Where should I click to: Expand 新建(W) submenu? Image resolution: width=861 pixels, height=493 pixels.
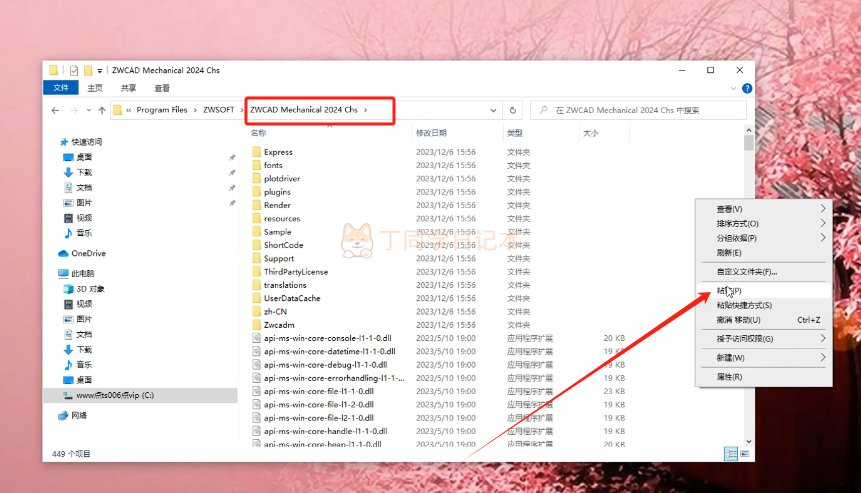click(x=764, y=357)
